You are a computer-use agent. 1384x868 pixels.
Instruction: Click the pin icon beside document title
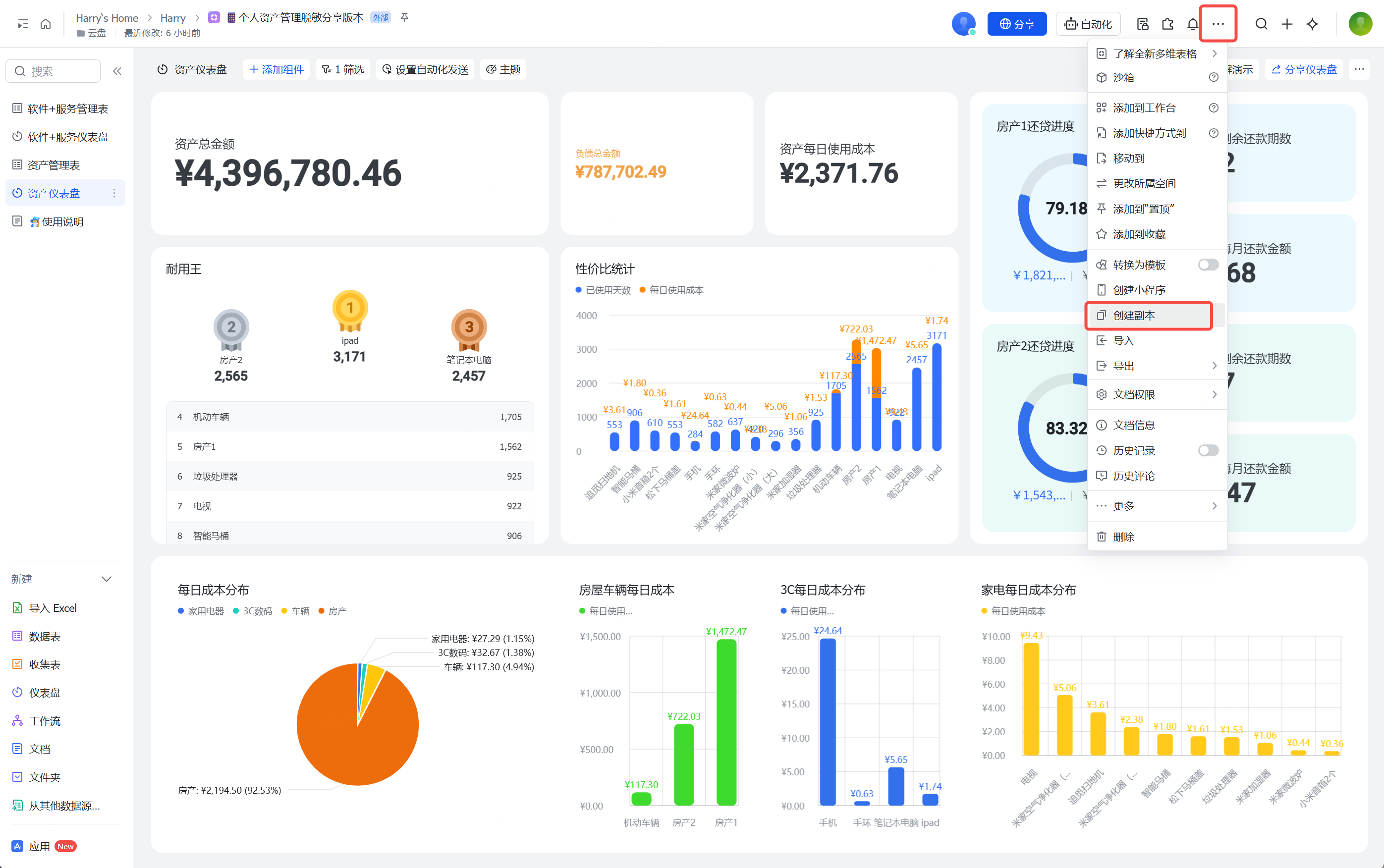point(405,18)
